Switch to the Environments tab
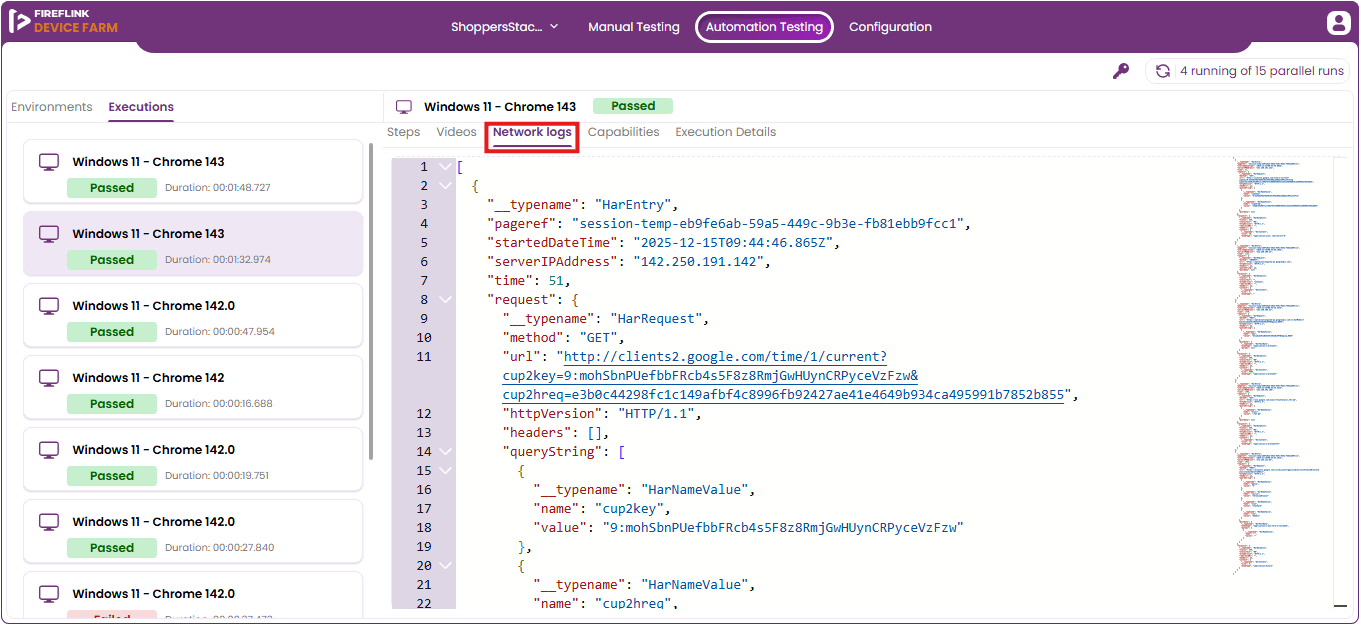The width and height of the screenshot is (1361, 626). [x=52, y=107]
